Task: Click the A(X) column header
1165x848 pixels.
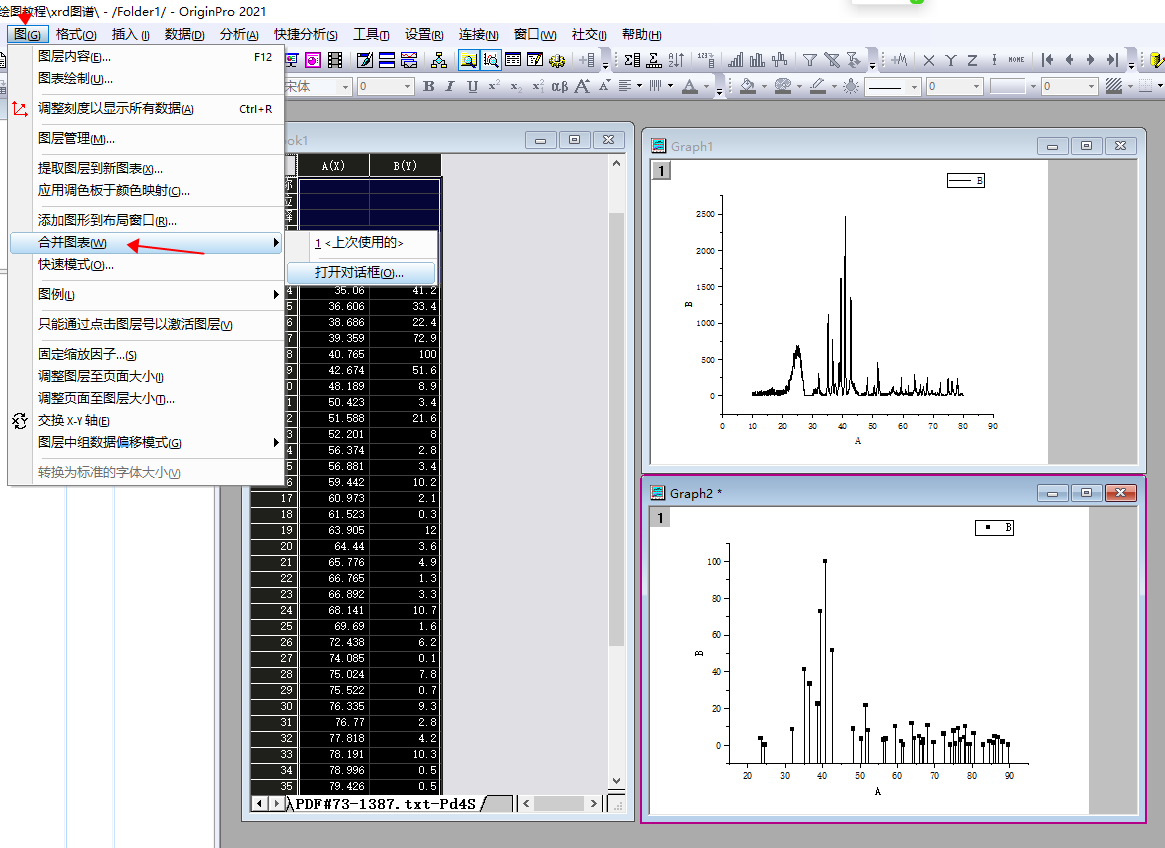Action: click(334, 166)
